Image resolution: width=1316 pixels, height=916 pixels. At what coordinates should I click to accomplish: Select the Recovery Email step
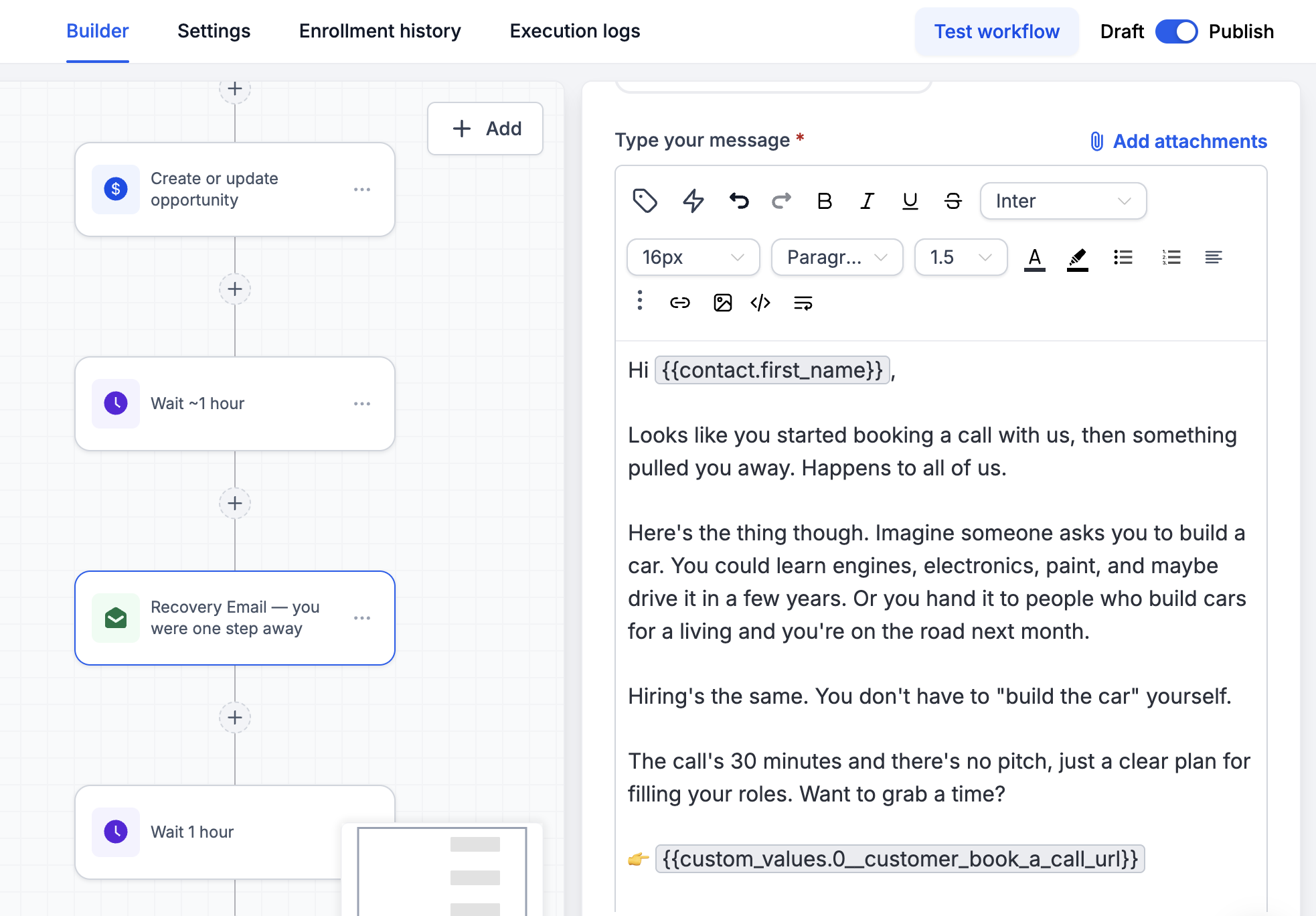tap(235, 618)
